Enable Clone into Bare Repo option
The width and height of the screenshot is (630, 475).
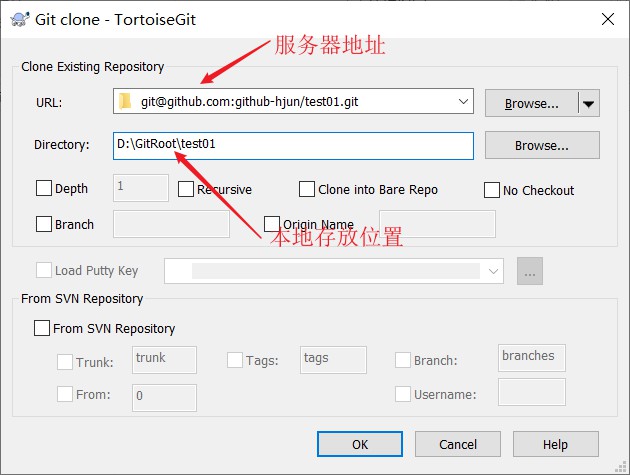[307, 189]
